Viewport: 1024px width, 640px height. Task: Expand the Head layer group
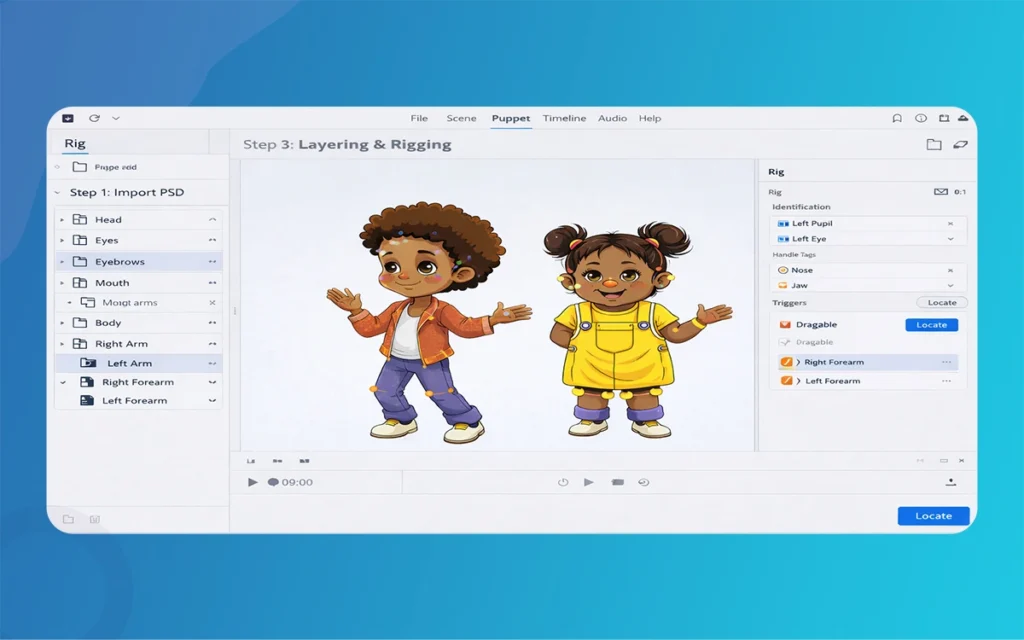point(62,220)
